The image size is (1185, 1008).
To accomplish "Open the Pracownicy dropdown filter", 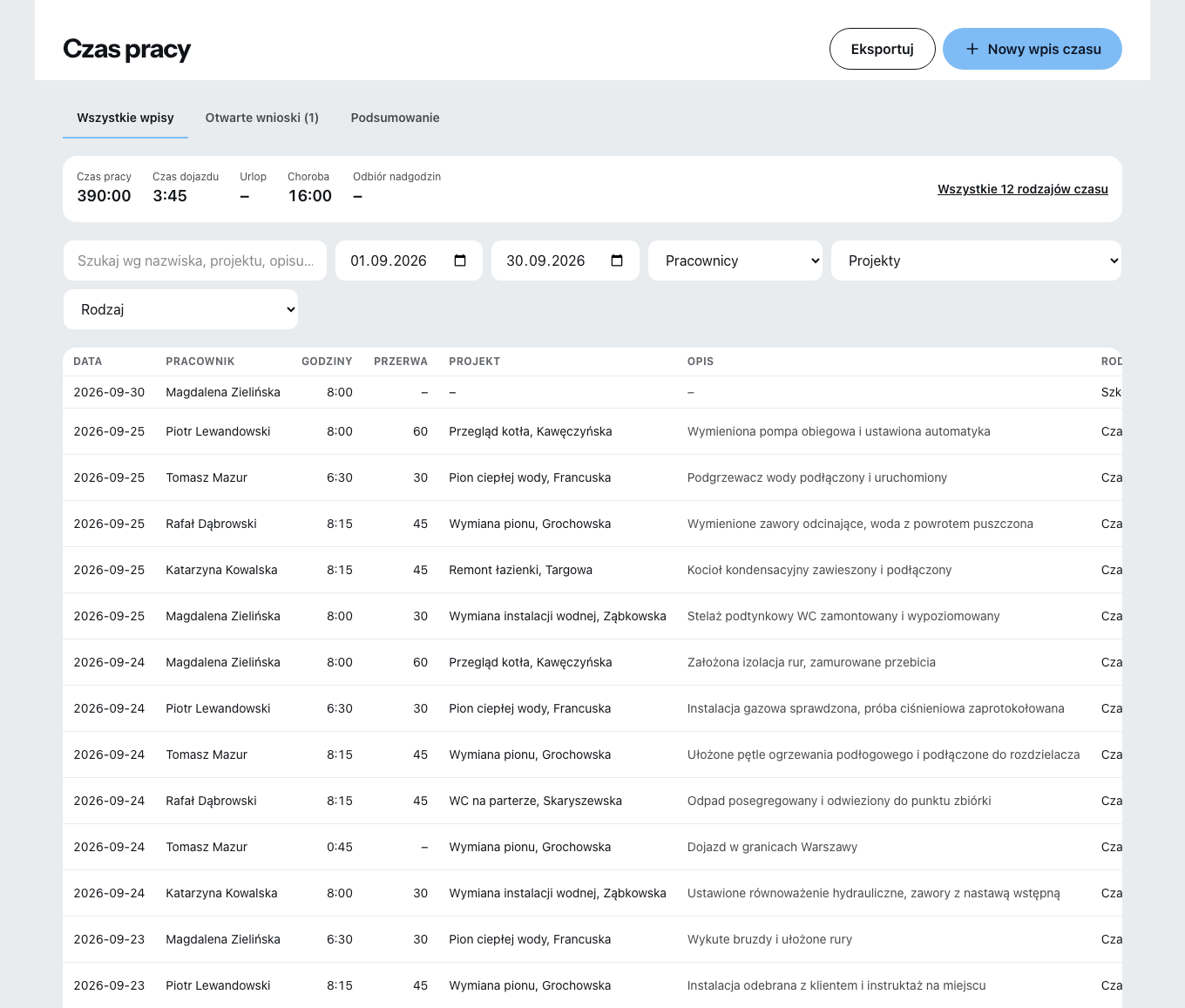I will coord(735,260).
